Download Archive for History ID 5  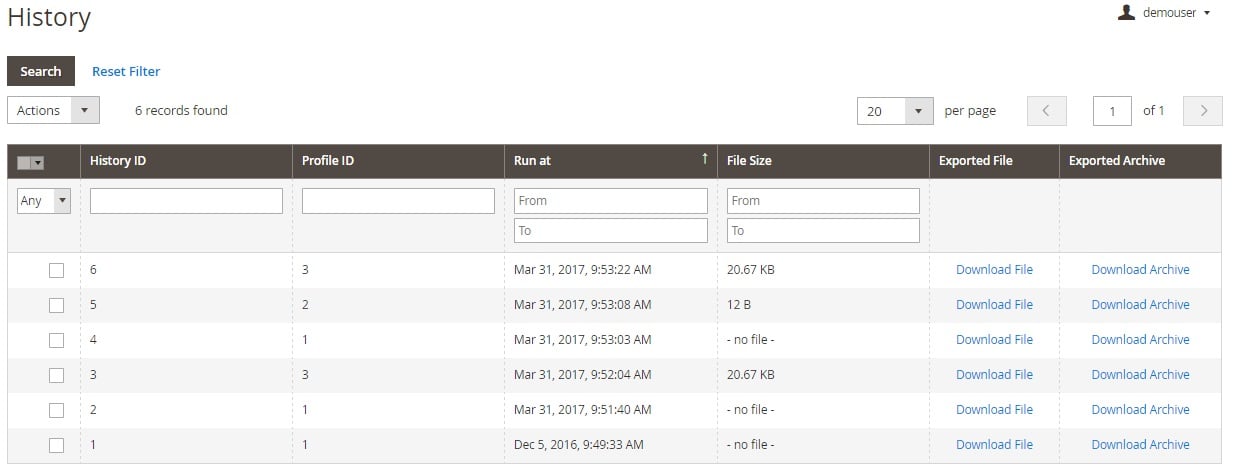(x=1140, y=305)
